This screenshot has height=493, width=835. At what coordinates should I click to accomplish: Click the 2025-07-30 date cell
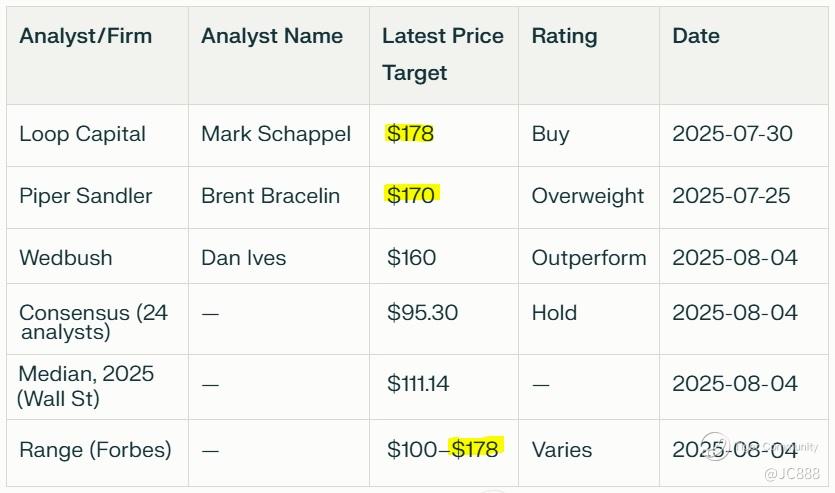tap(732, 134)
